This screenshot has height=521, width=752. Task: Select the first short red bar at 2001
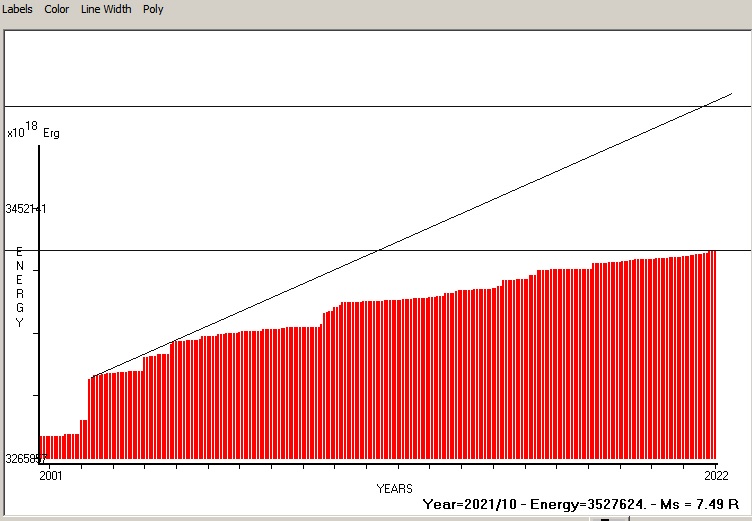click(x=41, y=448)
